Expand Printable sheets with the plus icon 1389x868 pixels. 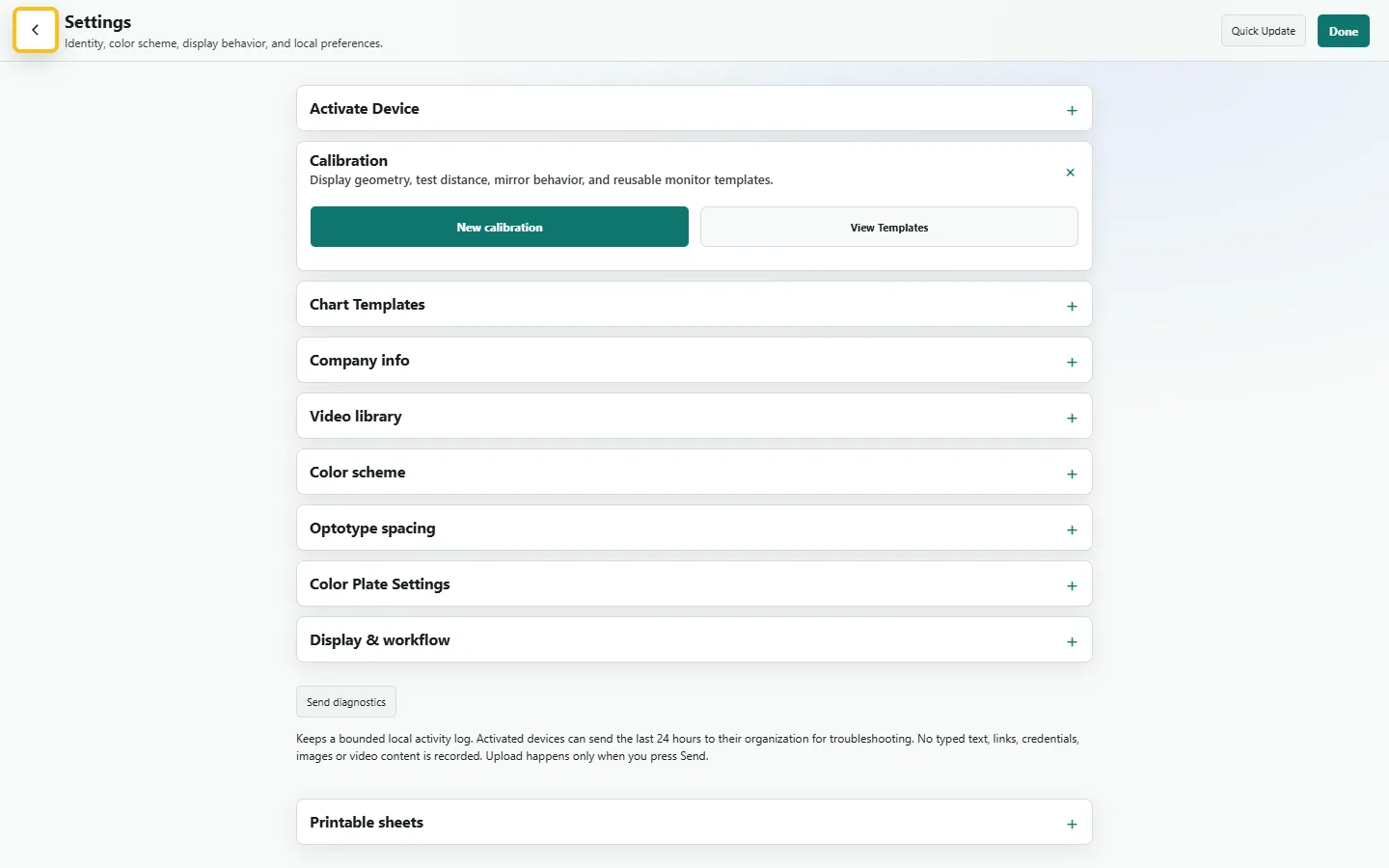point(1072,824)
